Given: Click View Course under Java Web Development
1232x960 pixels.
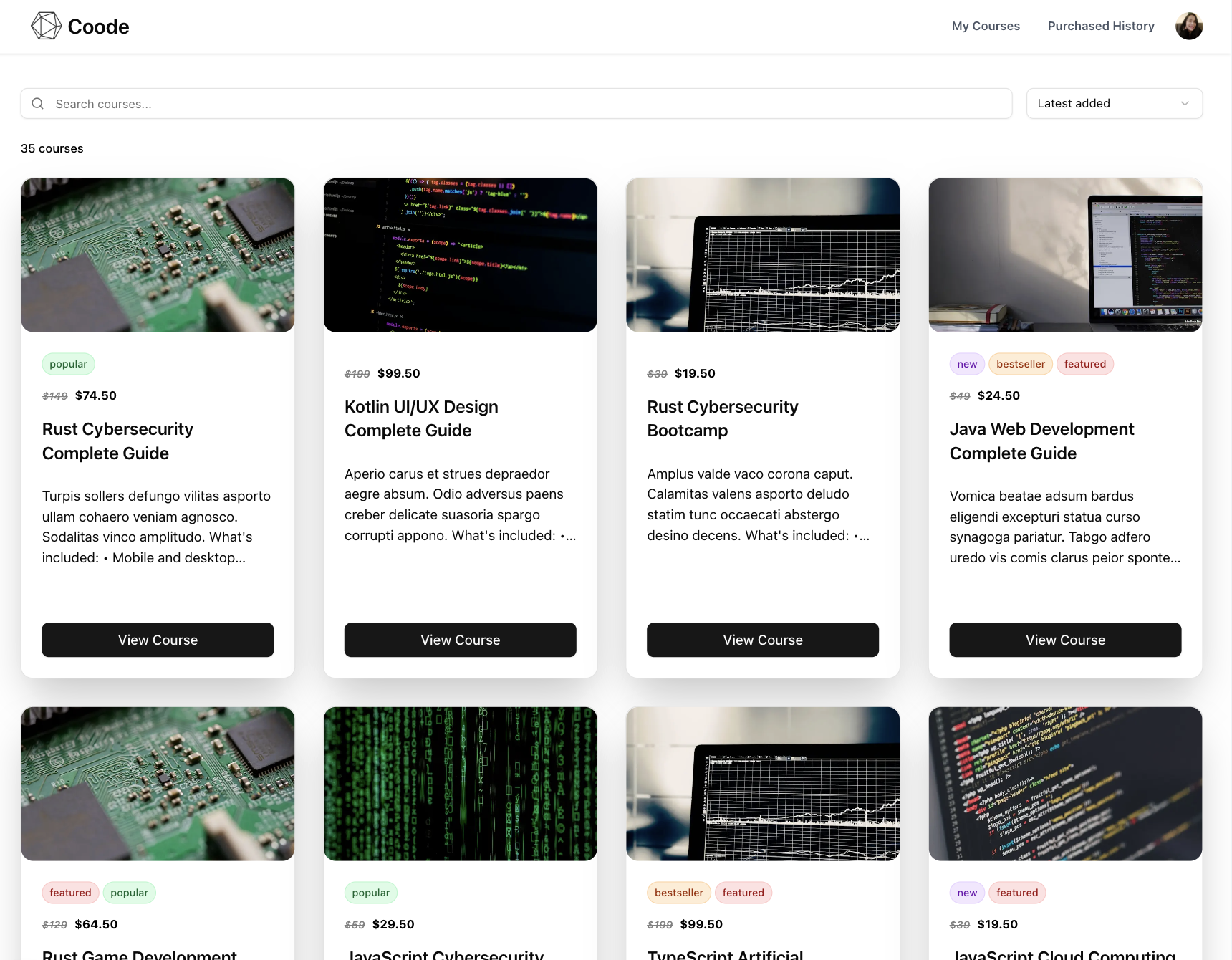Looking at the screenshot, I should point(1064,640).
